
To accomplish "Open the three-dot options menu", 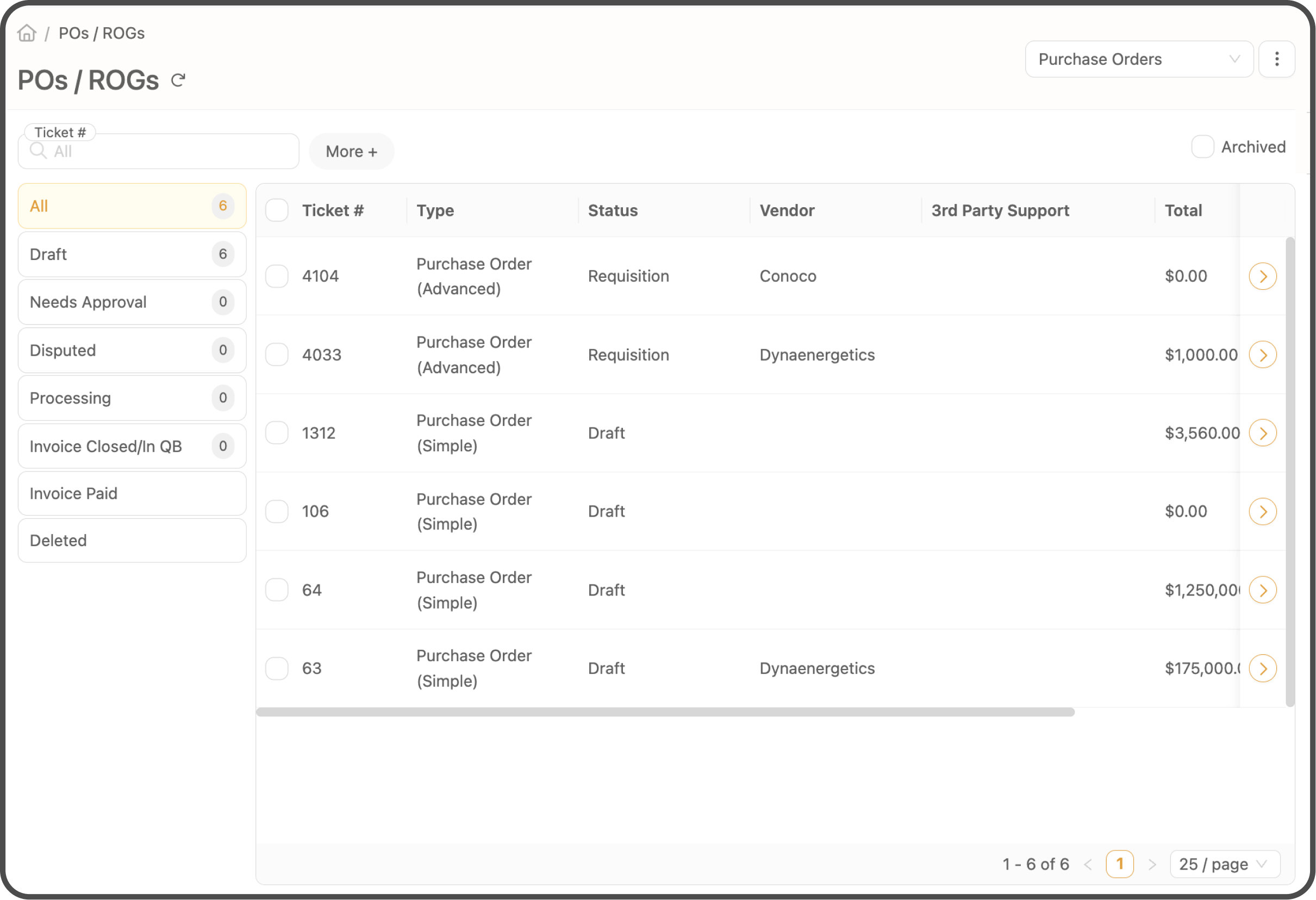I will pos(1277,59).
